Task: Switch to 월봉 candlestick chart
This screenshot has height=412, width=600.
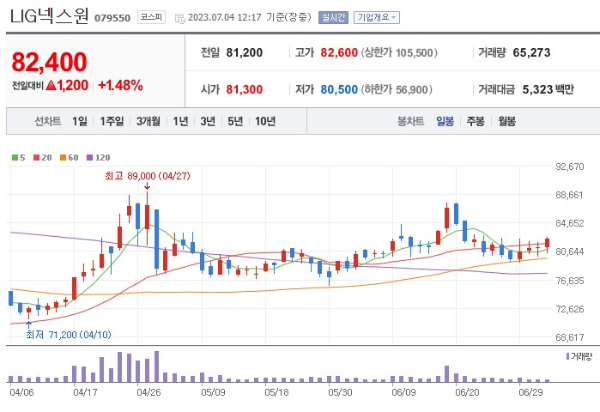Action: pos(507,121)
